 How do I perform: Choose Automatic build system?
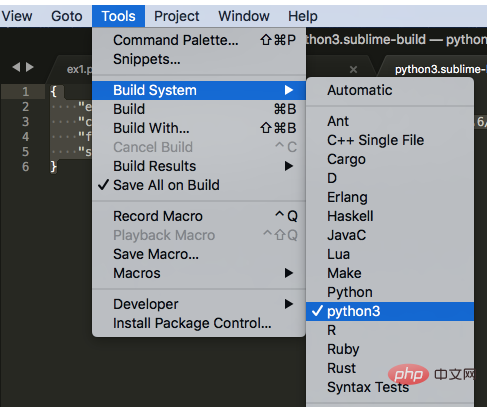(x=390, y=90)
